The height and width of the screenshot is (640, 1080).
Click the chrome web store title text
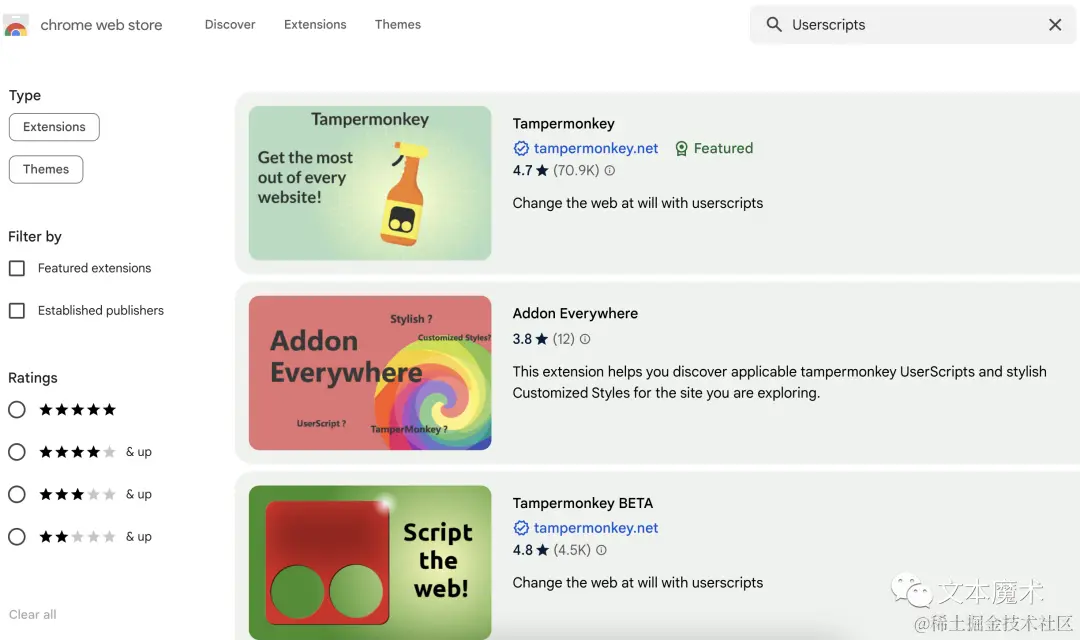pos(101,25)
